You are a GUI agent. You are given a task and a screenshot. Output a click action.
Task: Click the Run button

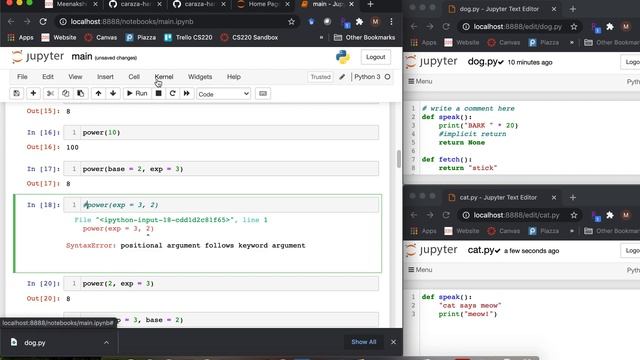[137, 93]
